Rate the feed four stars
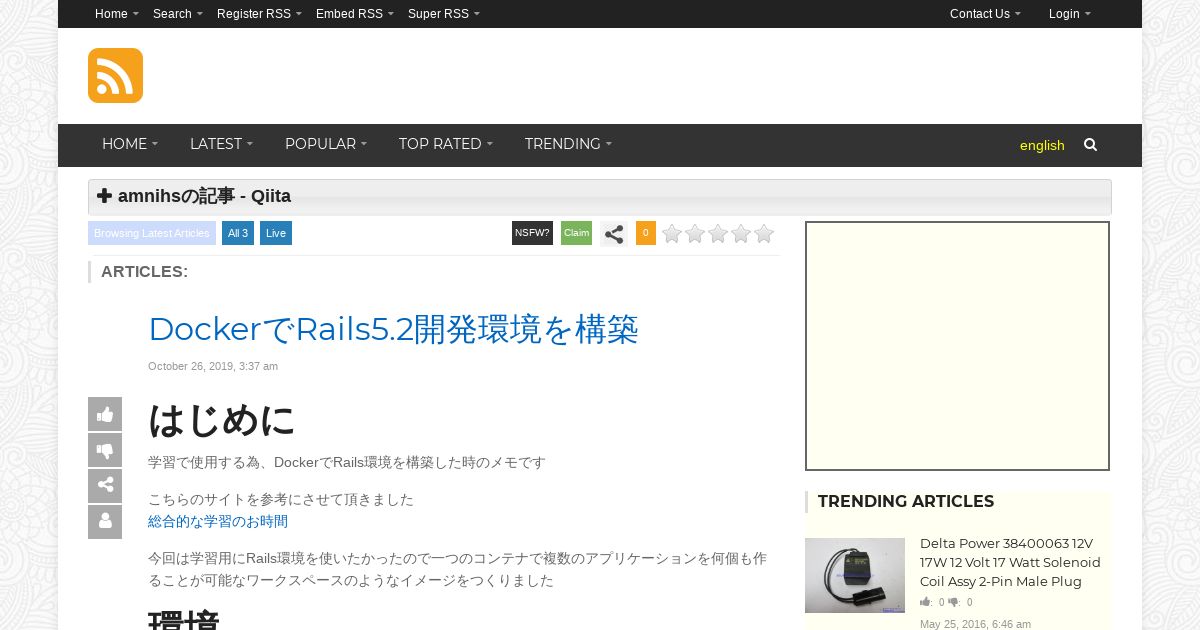Viewport: 1200px width, 630px height. pyautogui.click(x=741, y=234)
